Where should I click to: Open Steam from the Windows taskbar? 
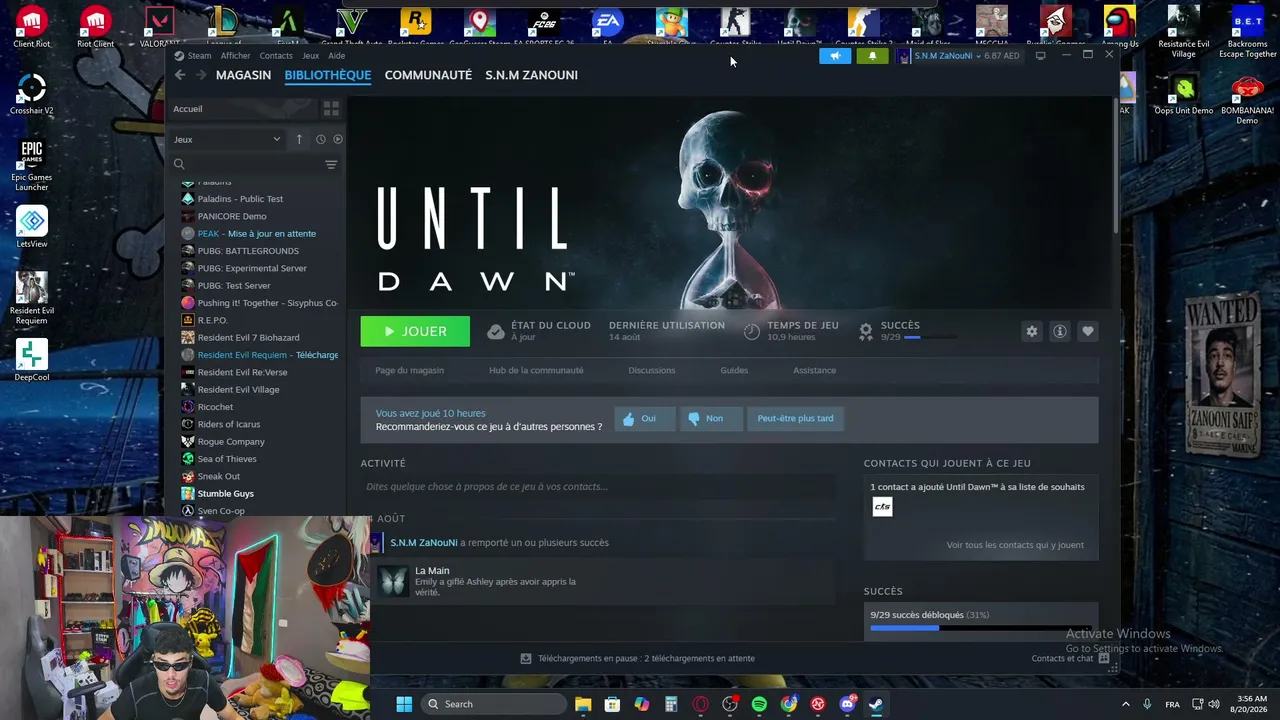point(875,704)
